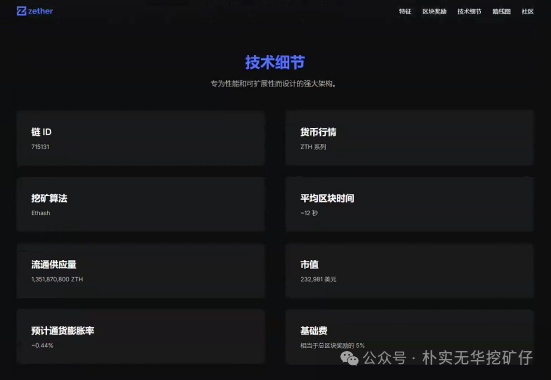551x380 pixels.
Task: Select the 基础费 card title
Action: (314, 331)
